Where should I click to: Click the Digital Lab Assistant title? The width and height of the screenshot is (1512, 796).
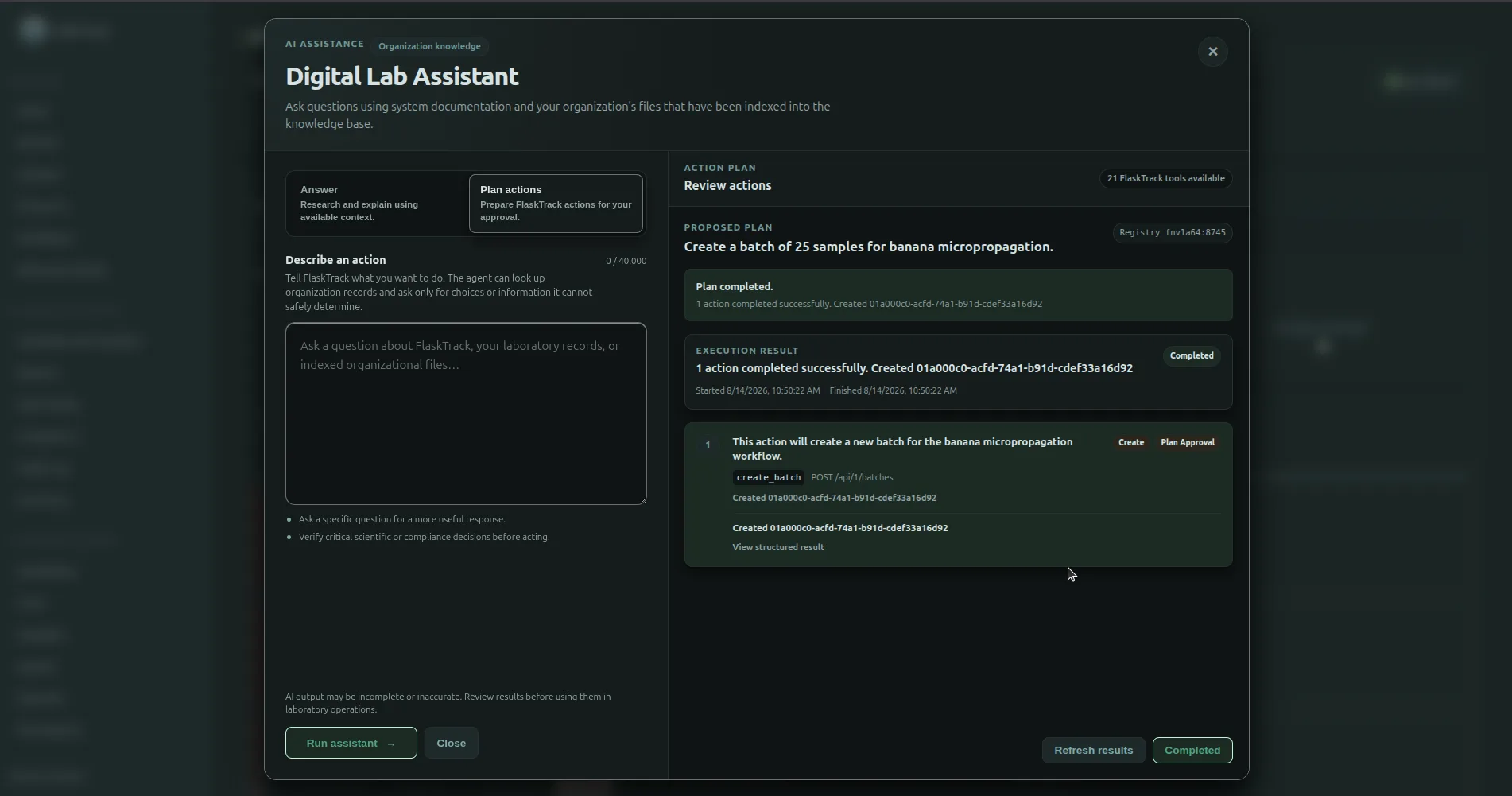click(x=401, y=76)
